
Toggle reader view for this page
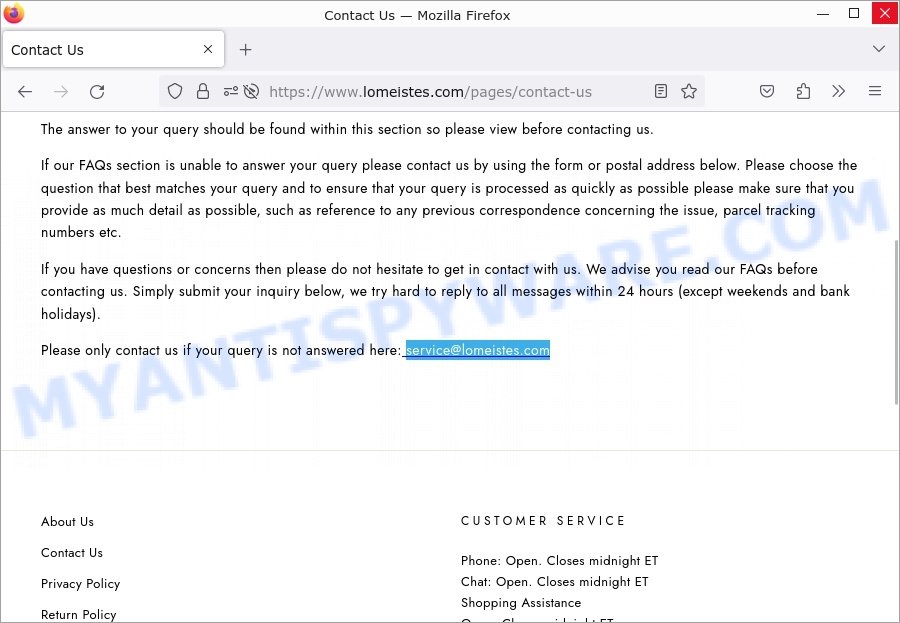coord(661,91)
